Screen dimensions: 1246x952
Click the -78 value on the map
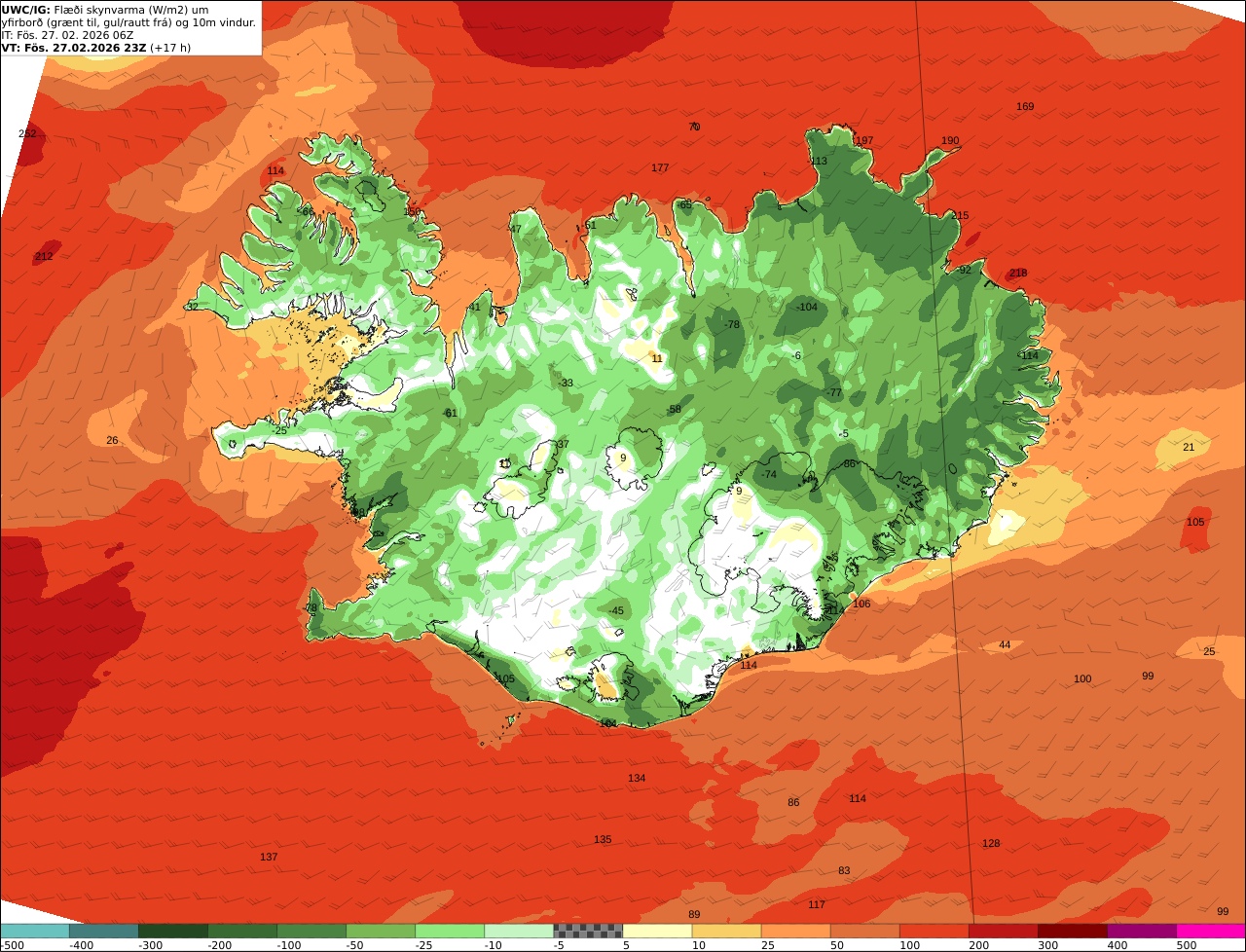click(x=731, y=324)
